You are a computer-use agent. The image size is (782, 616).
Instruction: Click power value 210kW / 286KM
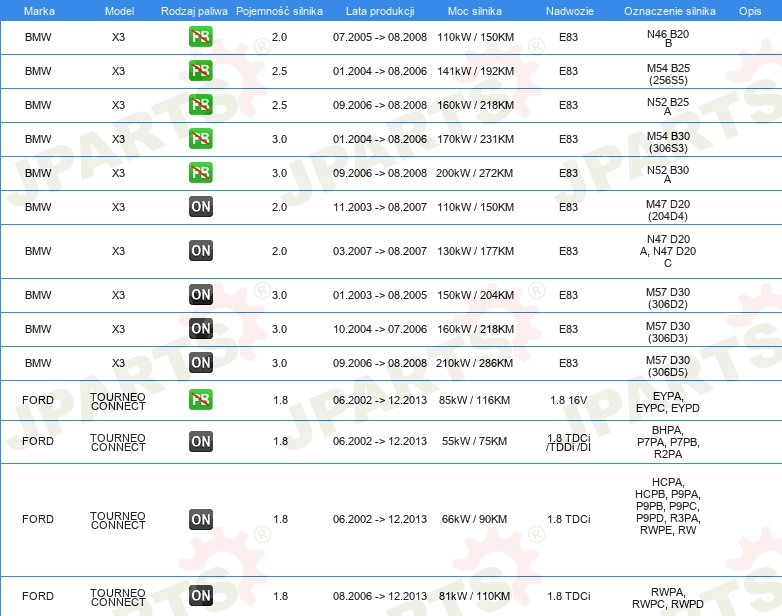(474, 363)
